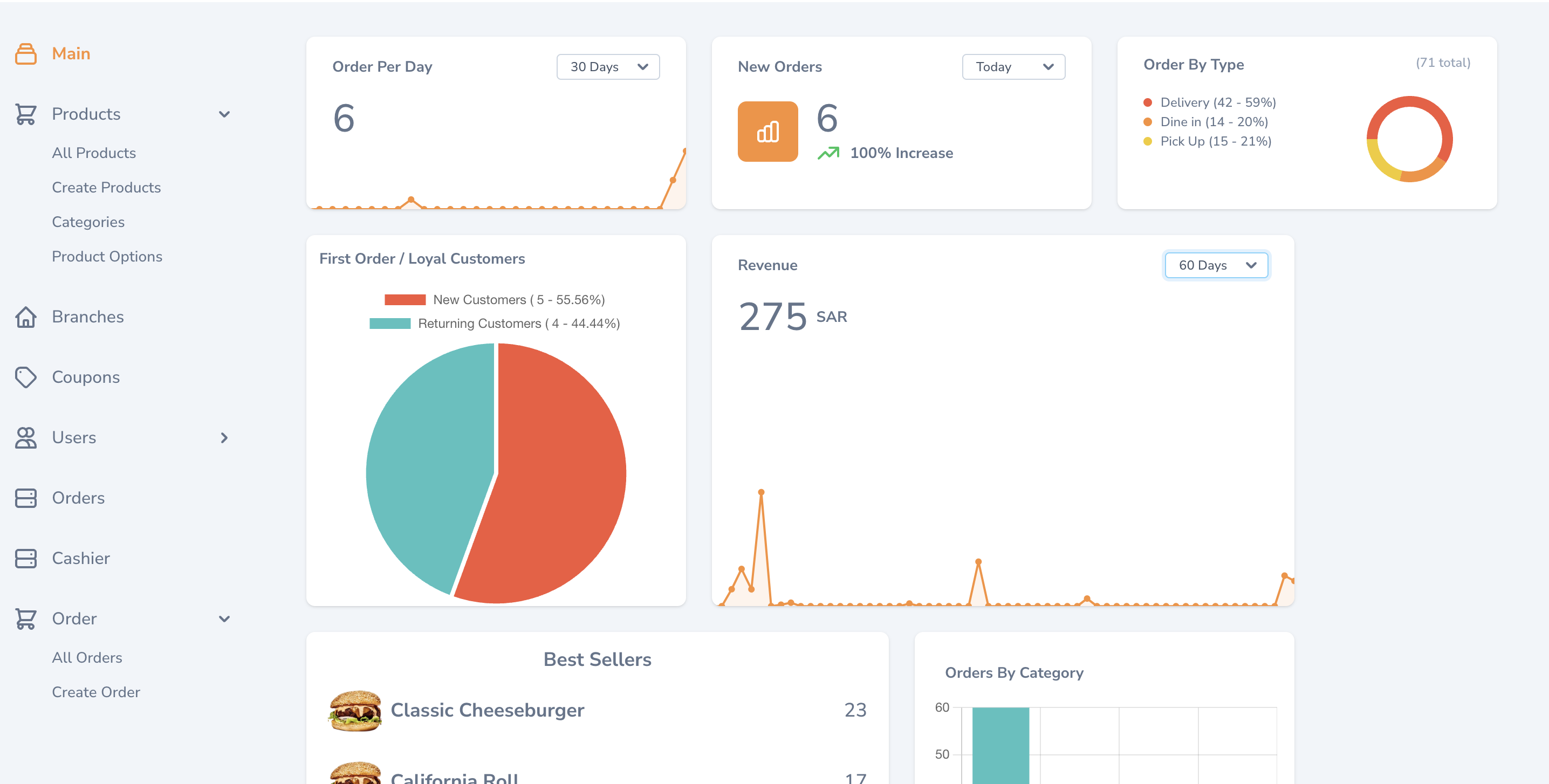Click the green increase trend arrow icon
Viewport: 1549px width, 784px height.
click(828, 153)
